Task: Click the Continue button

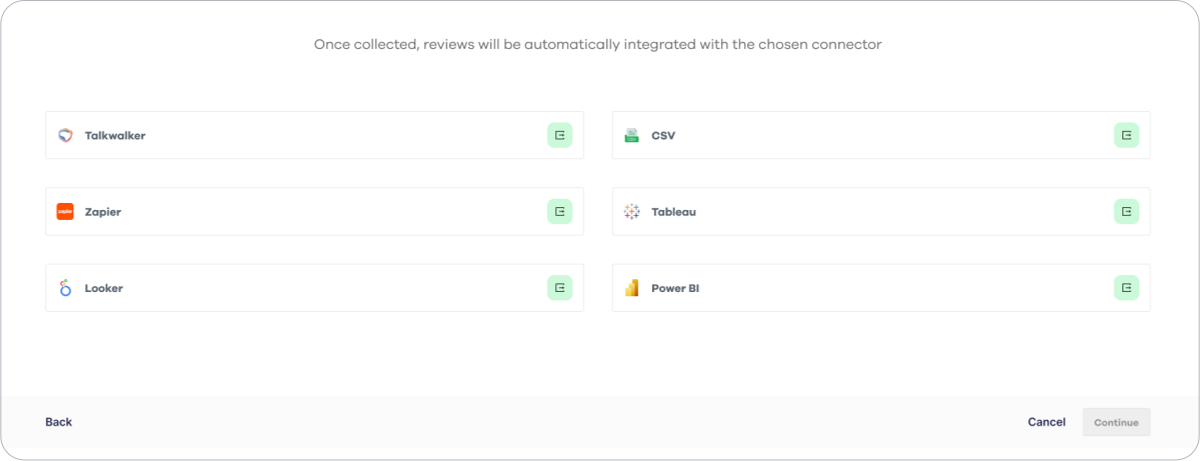Action: click(1116, 422)
